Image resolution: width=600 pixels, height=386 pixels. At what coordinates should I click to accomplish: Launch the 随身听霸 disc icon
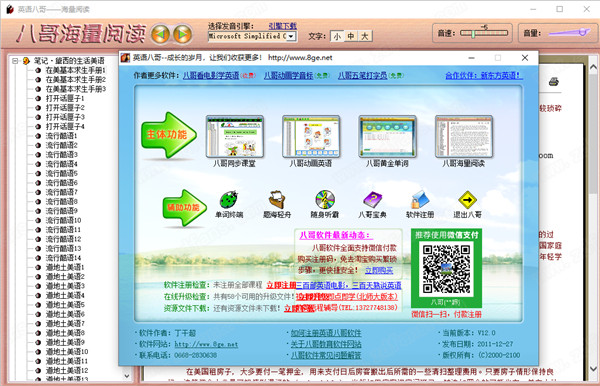[x=325, y=200]
